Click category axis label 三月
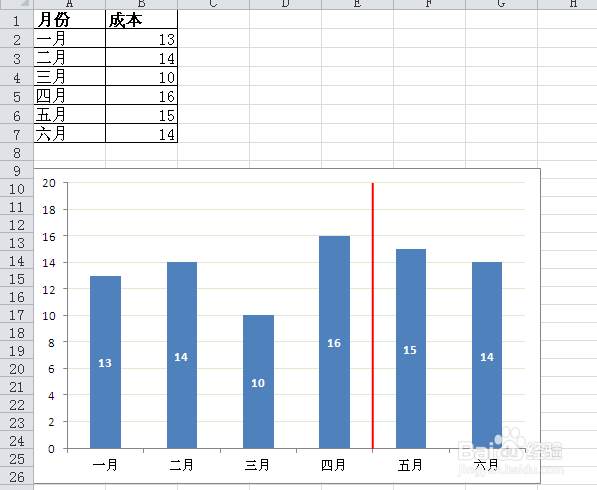597x490 pixels. [258, 465]
